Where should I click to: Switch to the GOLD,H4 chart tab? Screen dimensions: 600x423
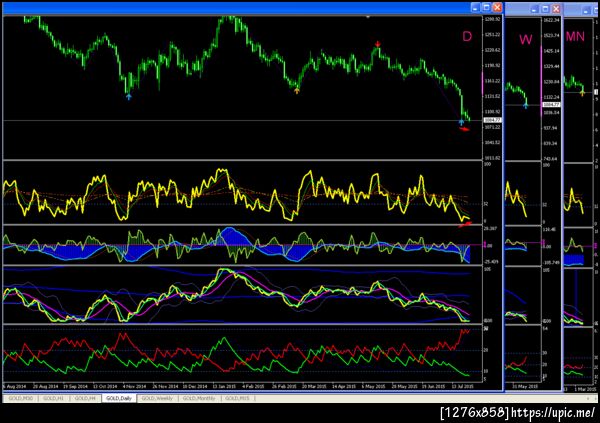tap(85, 399)
